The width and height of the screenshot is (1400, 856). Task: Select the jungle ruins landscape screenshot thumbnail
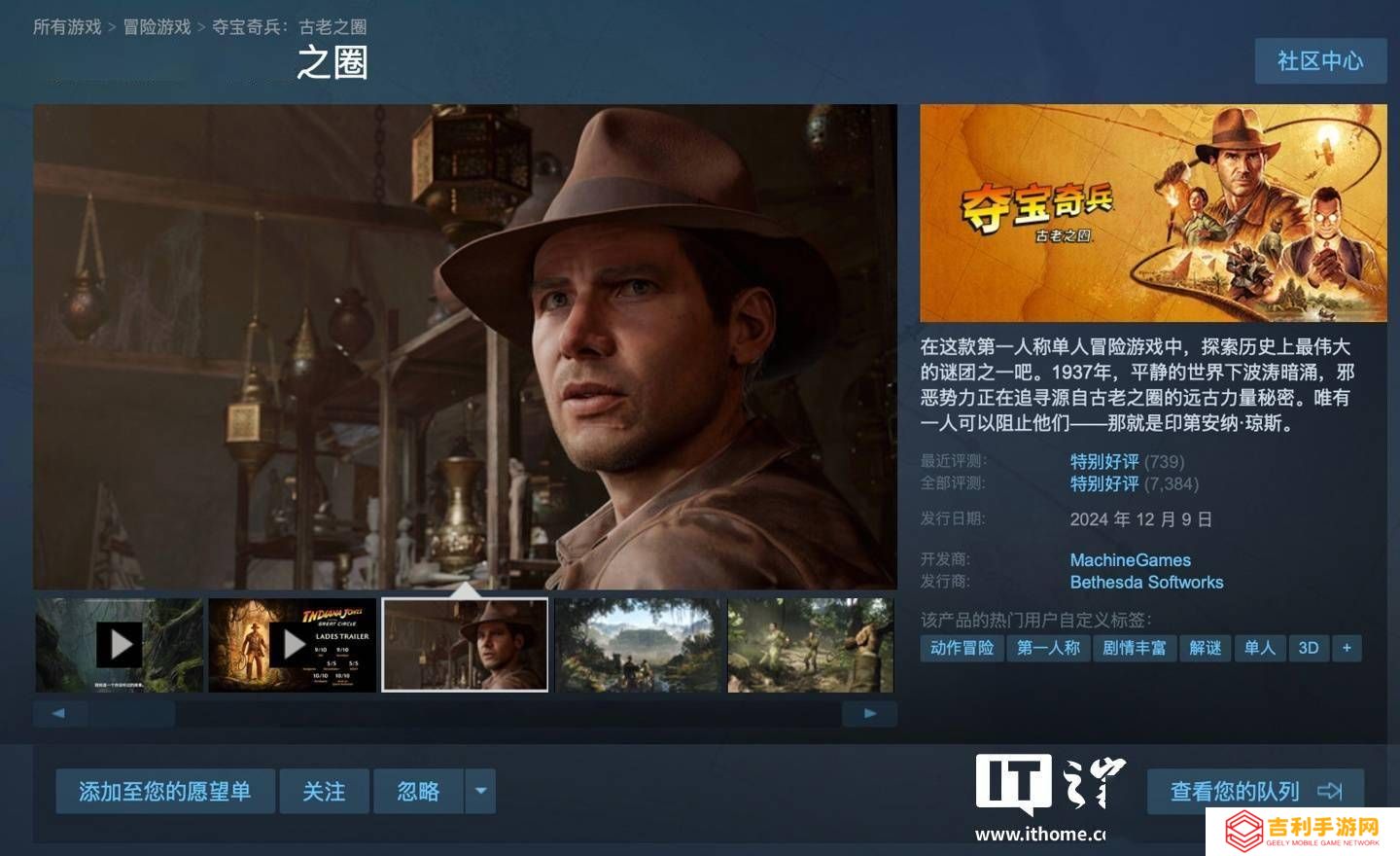point(639,645)
